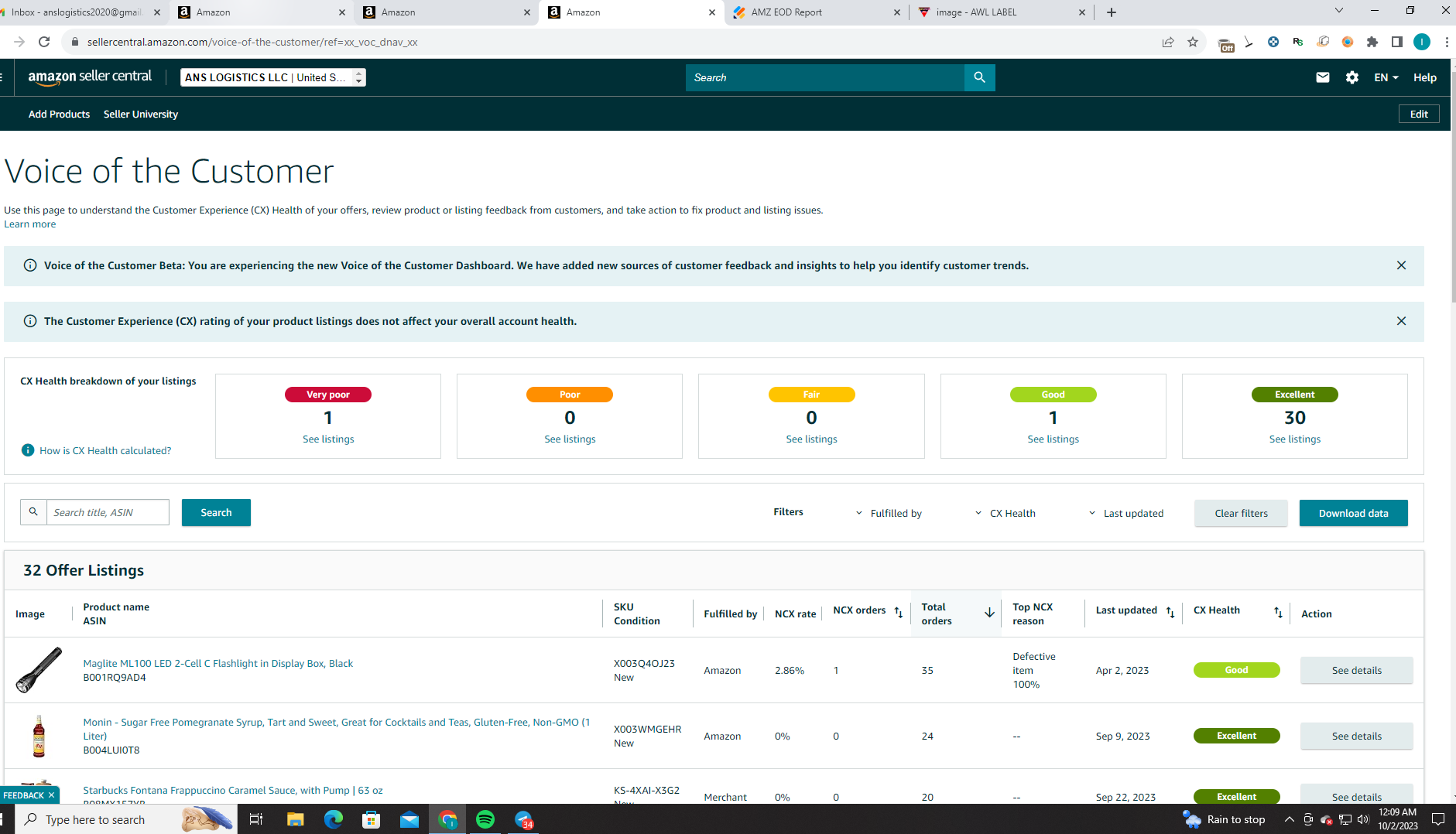Close the FEEDBACK widget

(x=51, y=795)
